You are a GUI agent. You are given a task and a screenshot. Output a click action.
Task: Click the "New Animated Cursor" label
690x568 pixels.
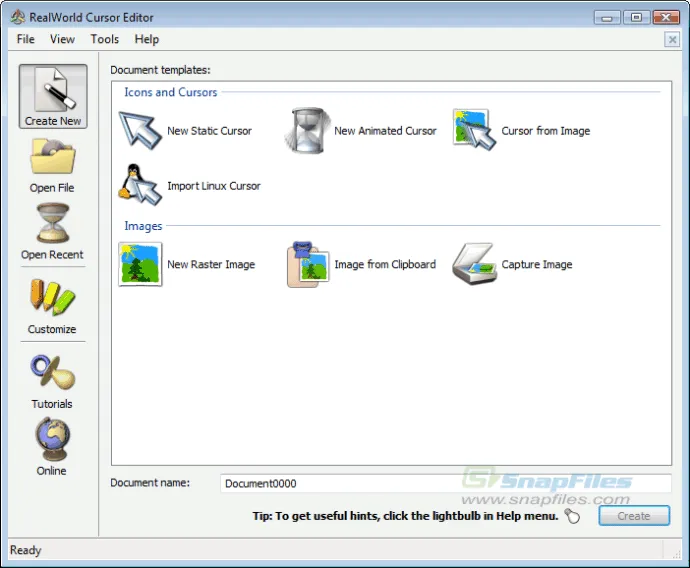tap(385, 131)
